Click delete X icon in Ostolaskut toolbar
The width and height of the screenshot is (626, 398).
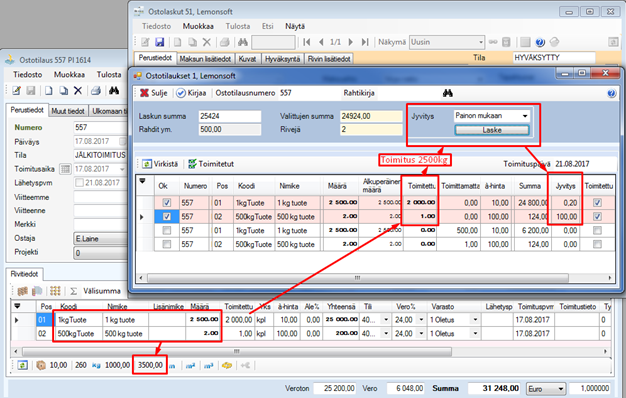(206, 42)
